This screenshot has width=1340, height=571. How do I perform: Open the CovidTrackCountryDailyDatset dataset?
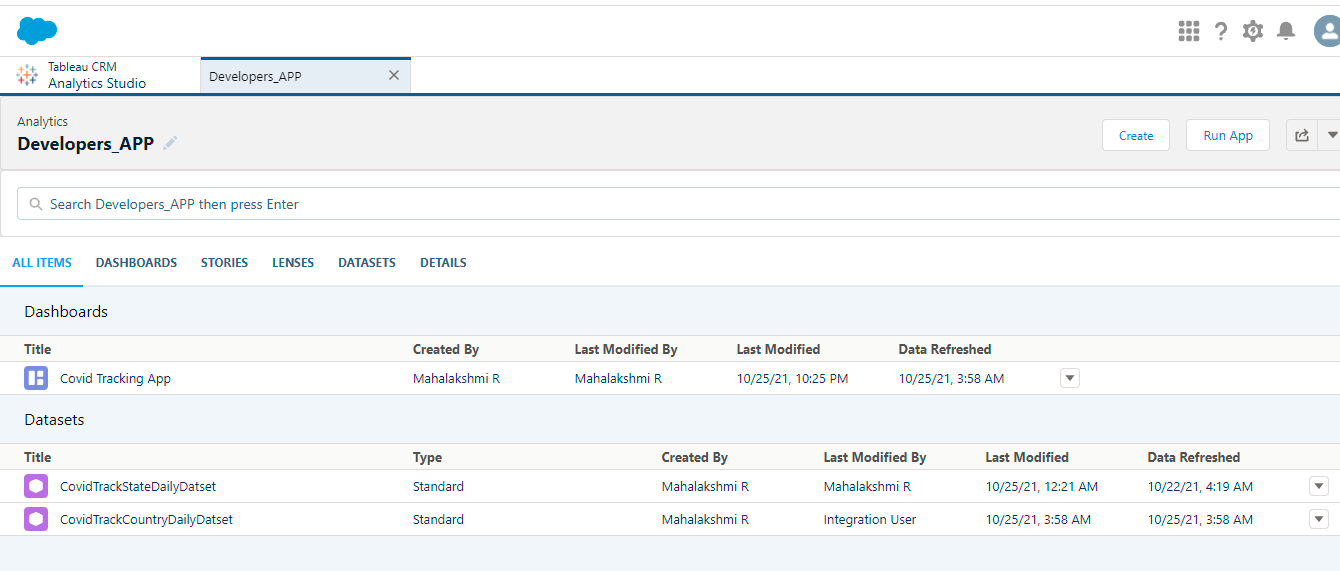click(x=146, y=519)
